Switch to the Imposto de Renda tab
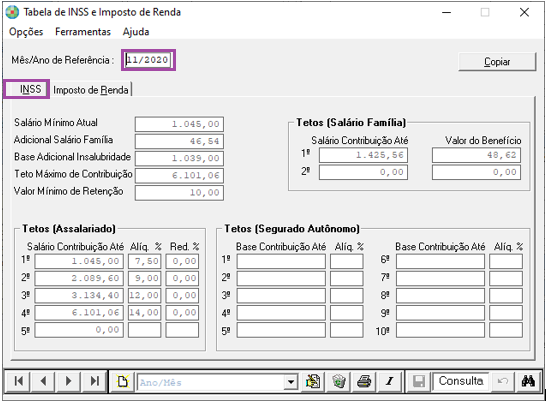Viewport: 548px width, 401px height. 91,90
